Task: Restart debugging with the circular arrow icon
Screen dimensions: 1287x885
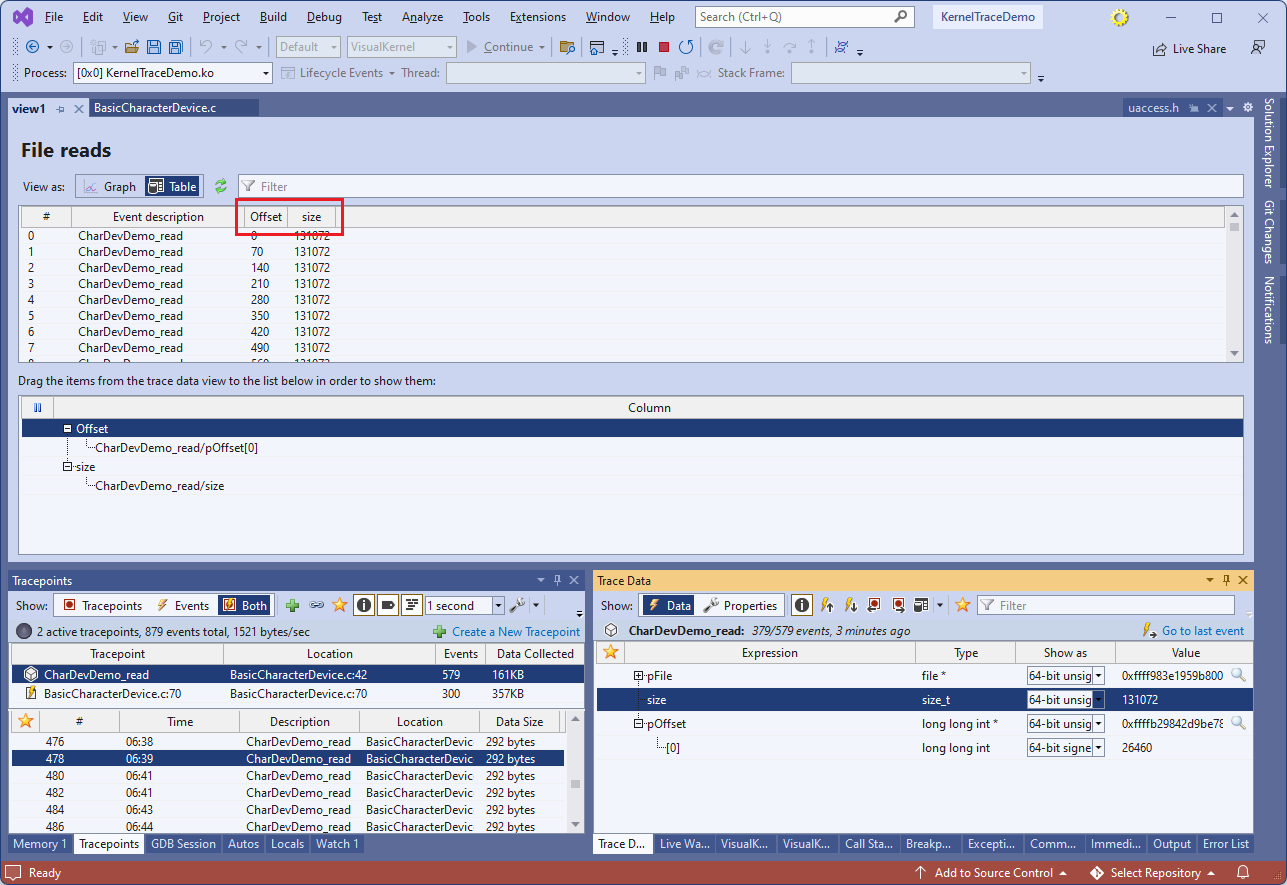Action: (686, 47)
